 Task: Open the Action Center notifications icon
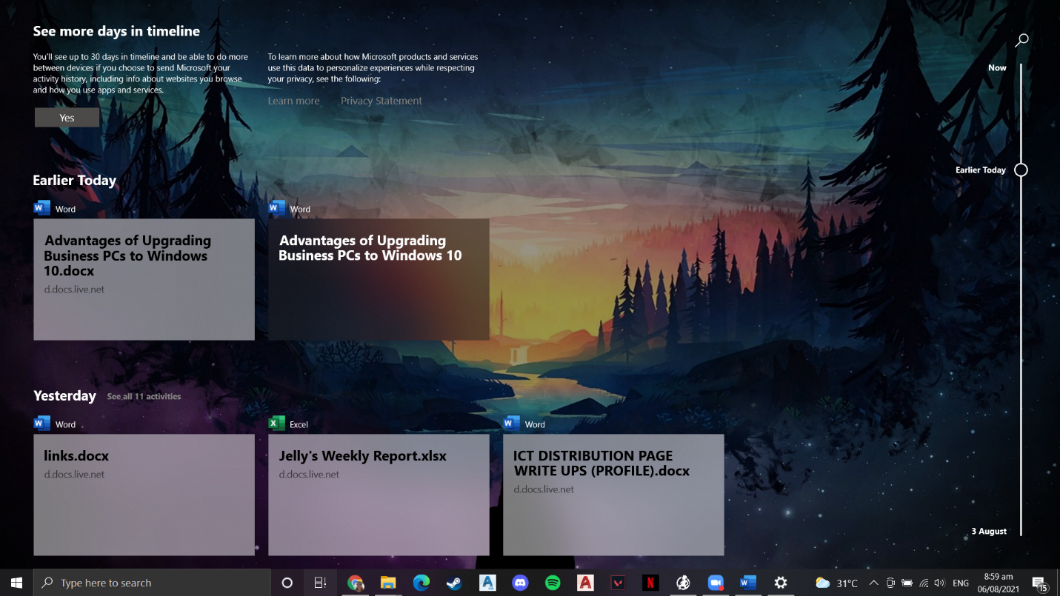1040,582
